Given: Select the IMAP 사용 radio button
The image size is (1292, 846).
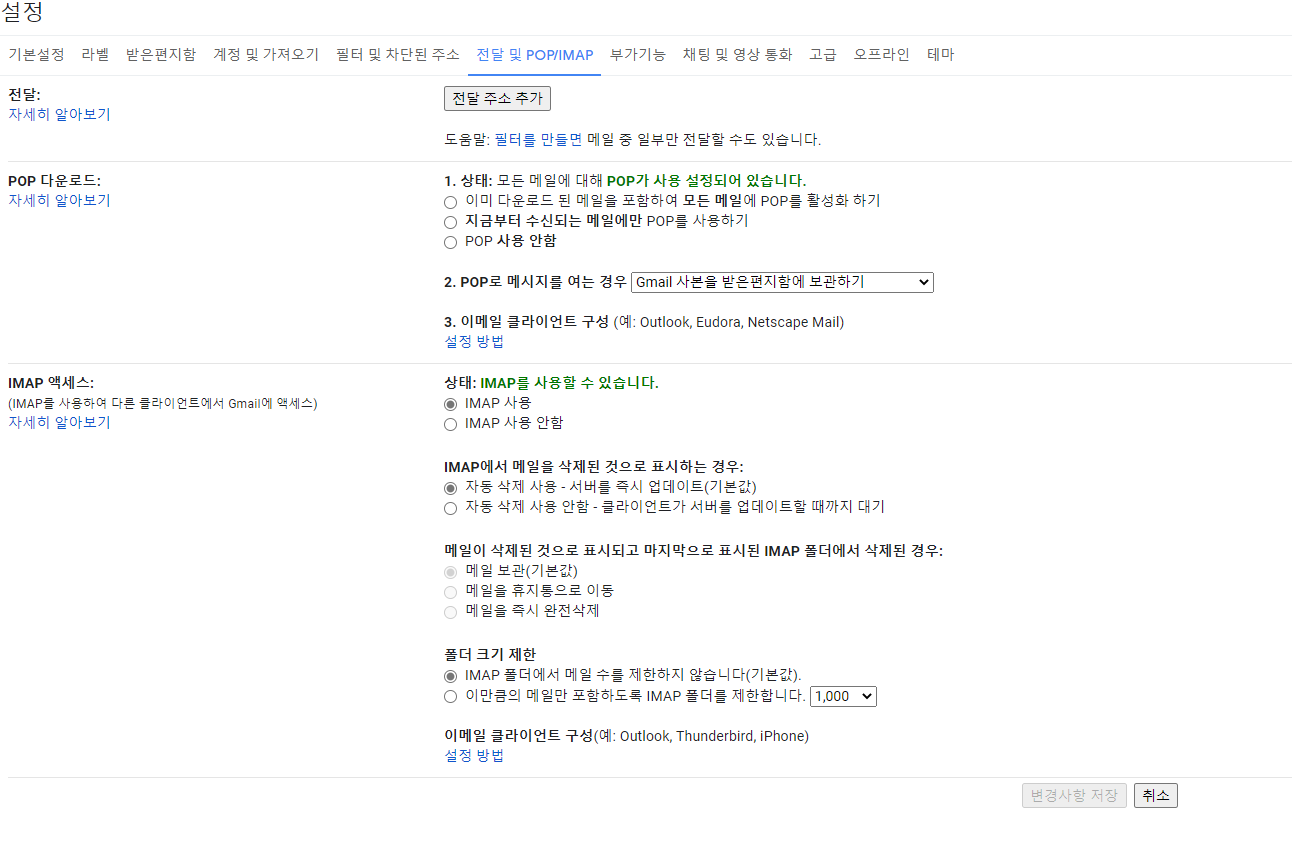Looking at the screenshot, I should click(450, 404).
